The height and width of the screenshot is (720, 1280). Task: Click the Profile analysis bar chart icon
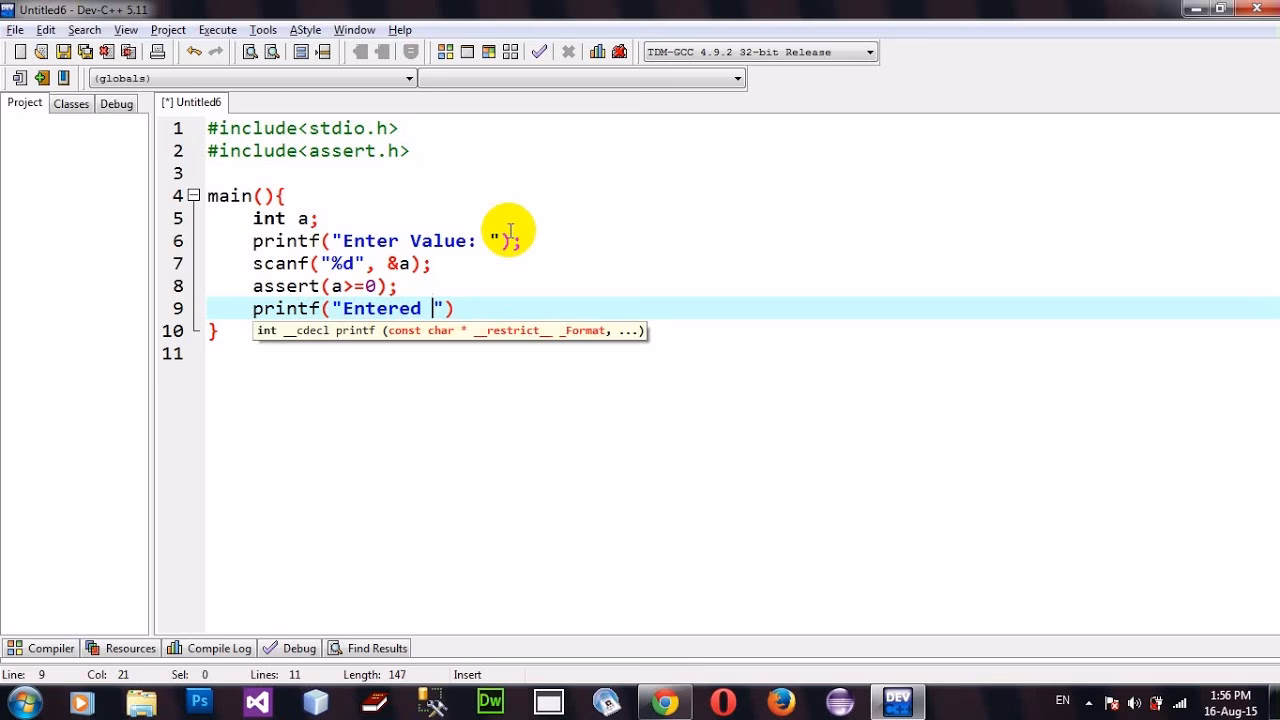coord(597,52)
